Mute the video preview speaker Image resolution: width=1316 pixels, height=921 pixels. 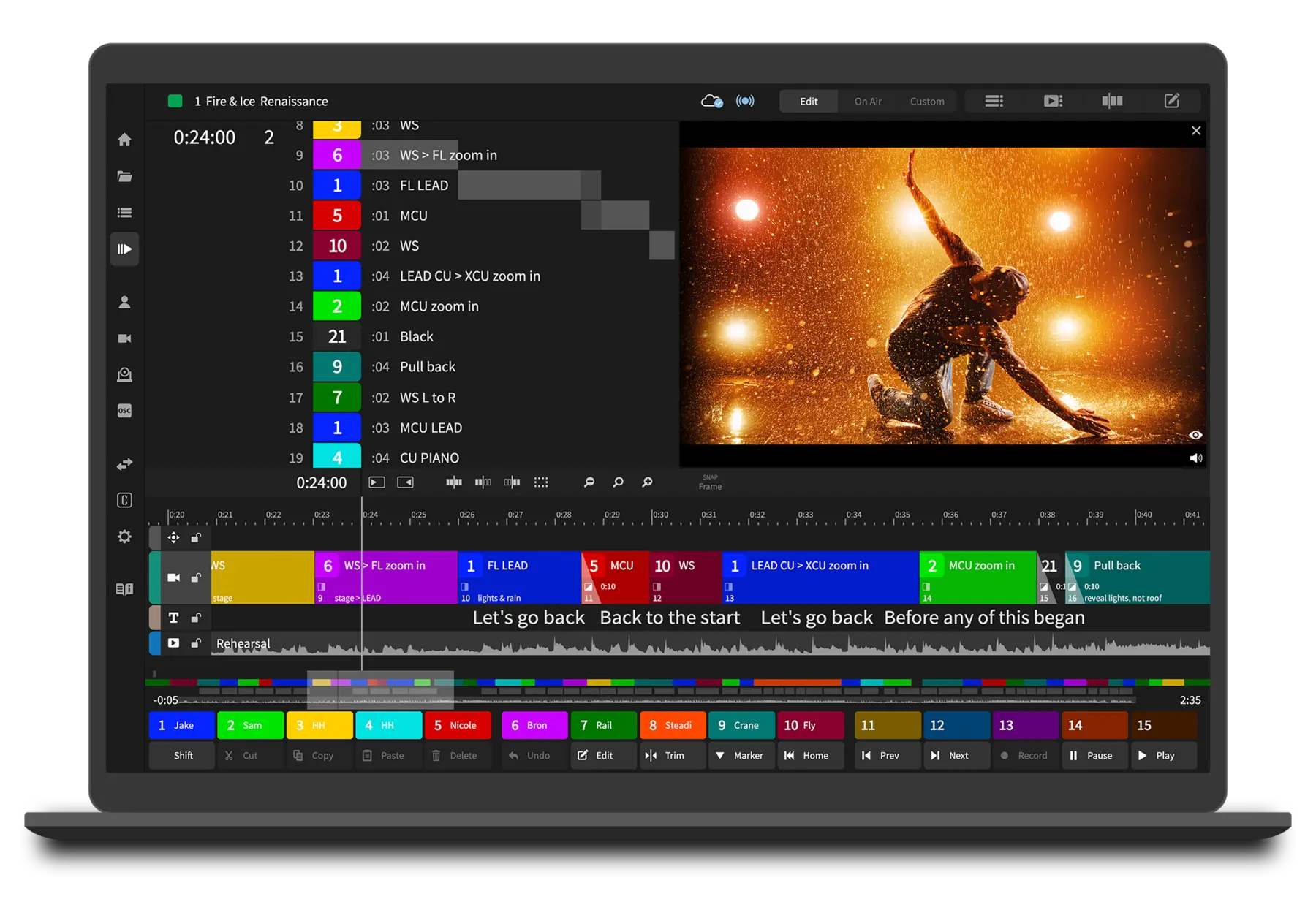(x=1195, y=458)
